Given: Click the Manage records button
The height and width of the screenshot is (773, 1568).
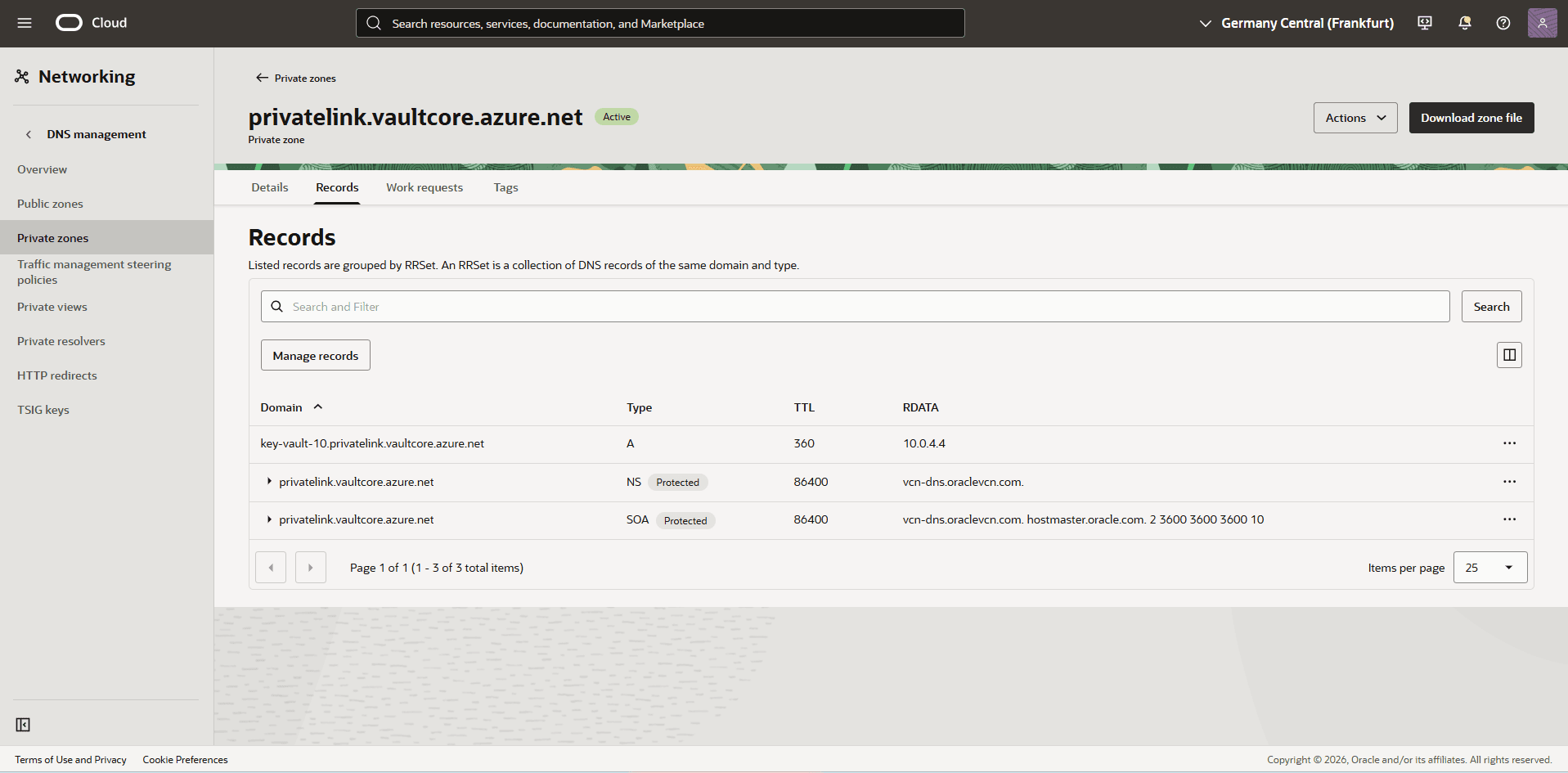Looking at the screenshot, I should [x=316, y=355].
